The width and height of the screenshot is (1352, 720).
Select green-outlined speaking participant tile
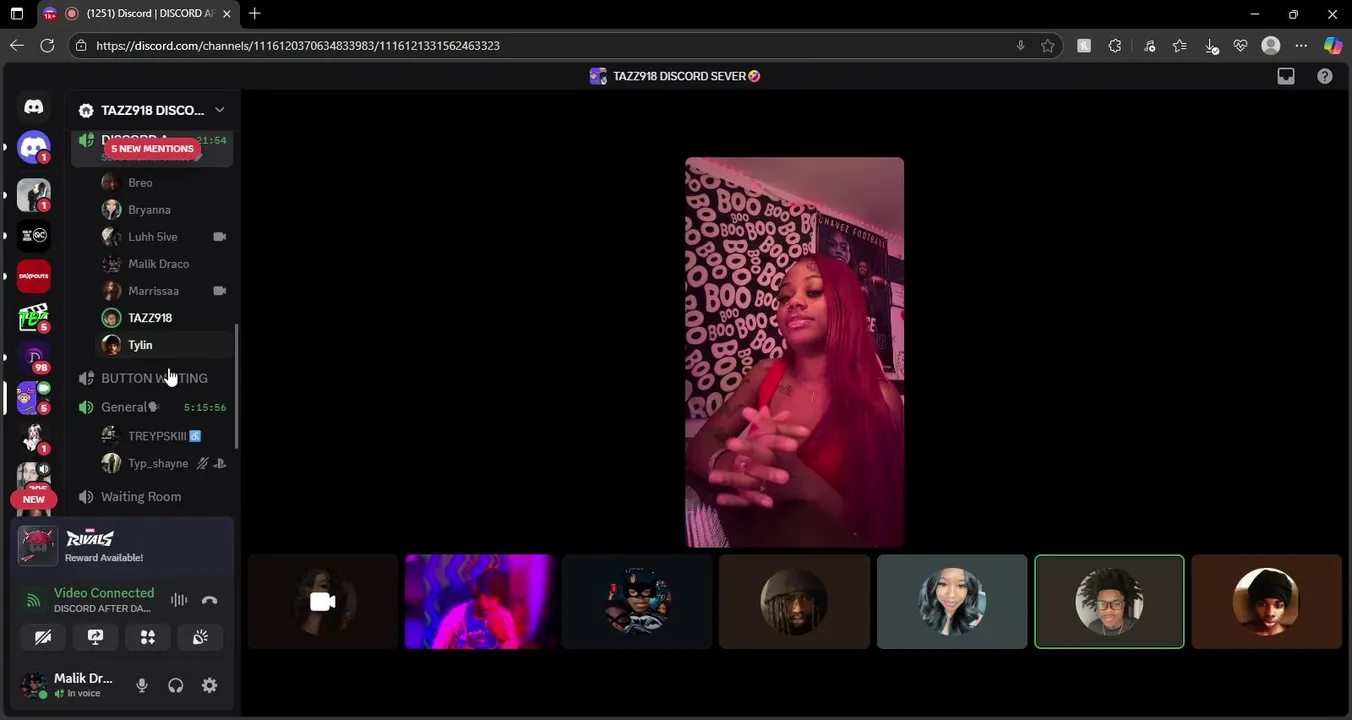coord(1109,601)
